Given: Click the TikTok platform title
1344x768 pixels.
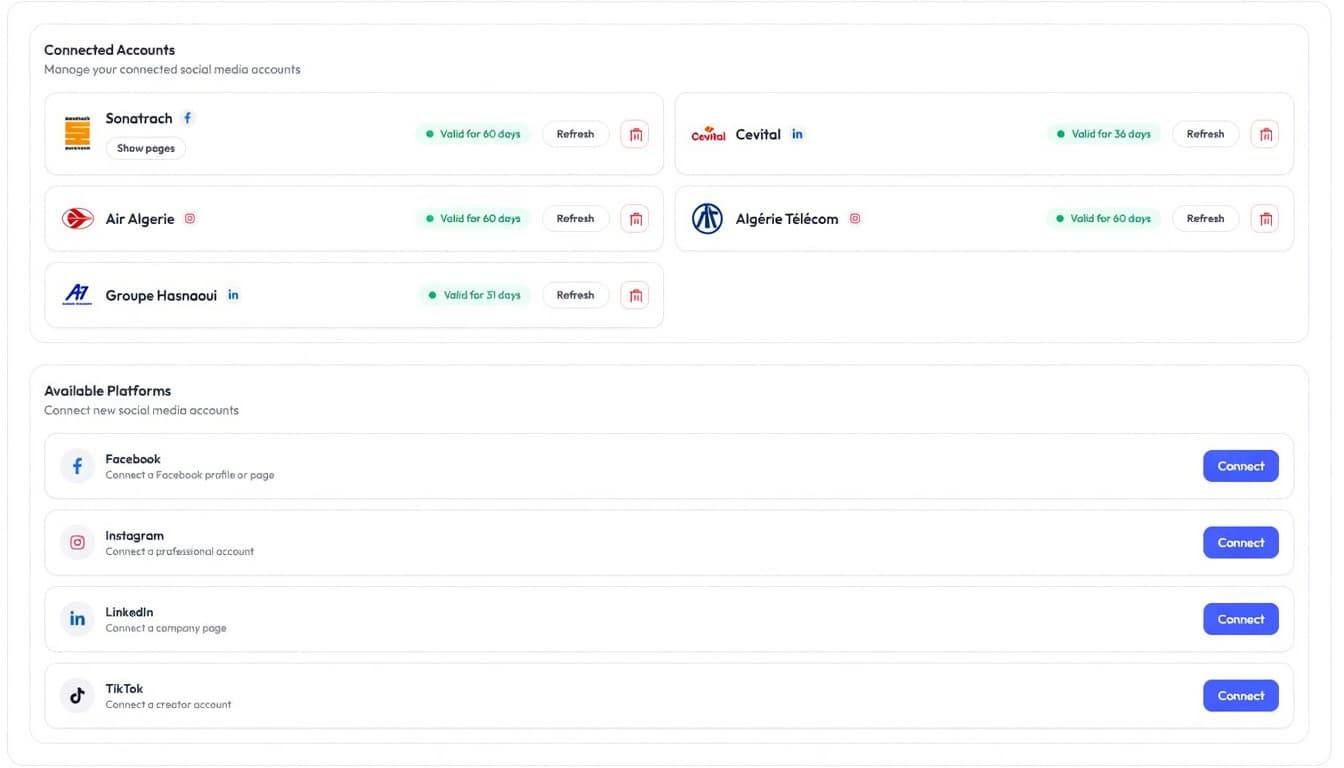Looking at the screenshot, I should pos(124,689).
